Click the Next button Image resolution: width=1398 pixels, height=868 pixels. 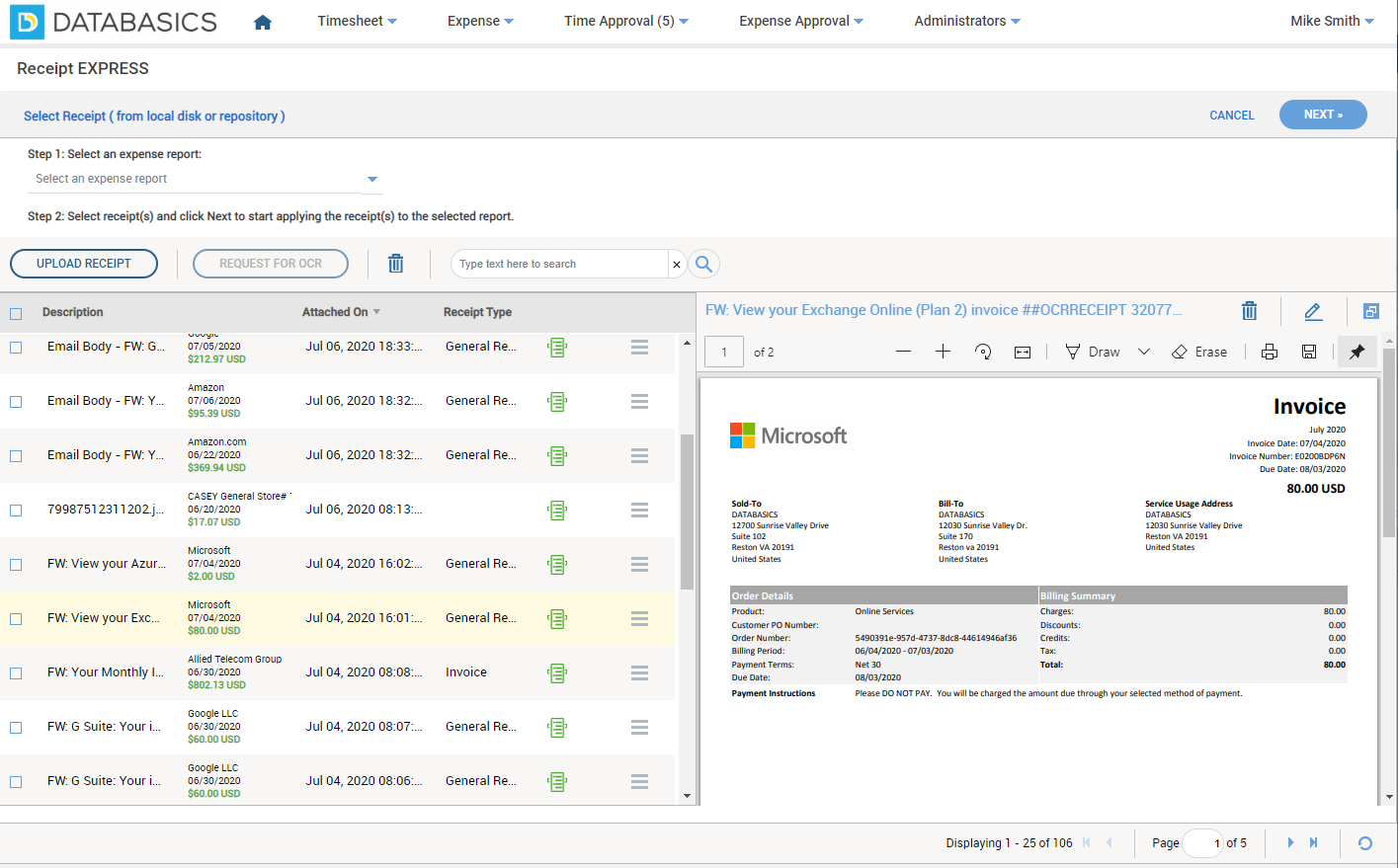pyautogui.click(x=1322, y=115)
